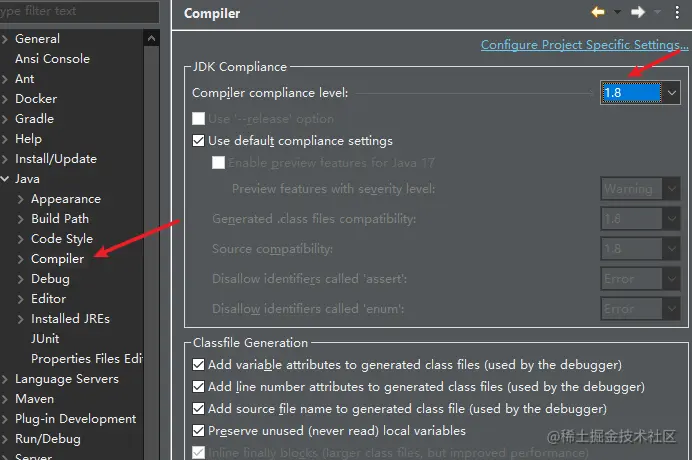Screen dimensions: 692x460
Task: Open the forward history dropdown arrow
Action: tap(657, 12)
